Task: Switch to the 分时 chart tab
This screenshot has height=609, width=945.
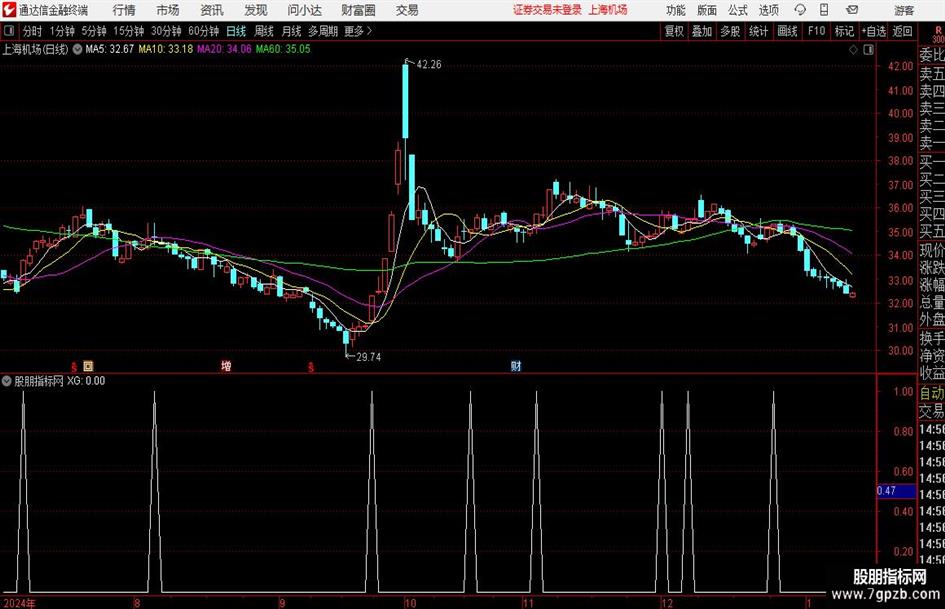Action: point(33,31)
